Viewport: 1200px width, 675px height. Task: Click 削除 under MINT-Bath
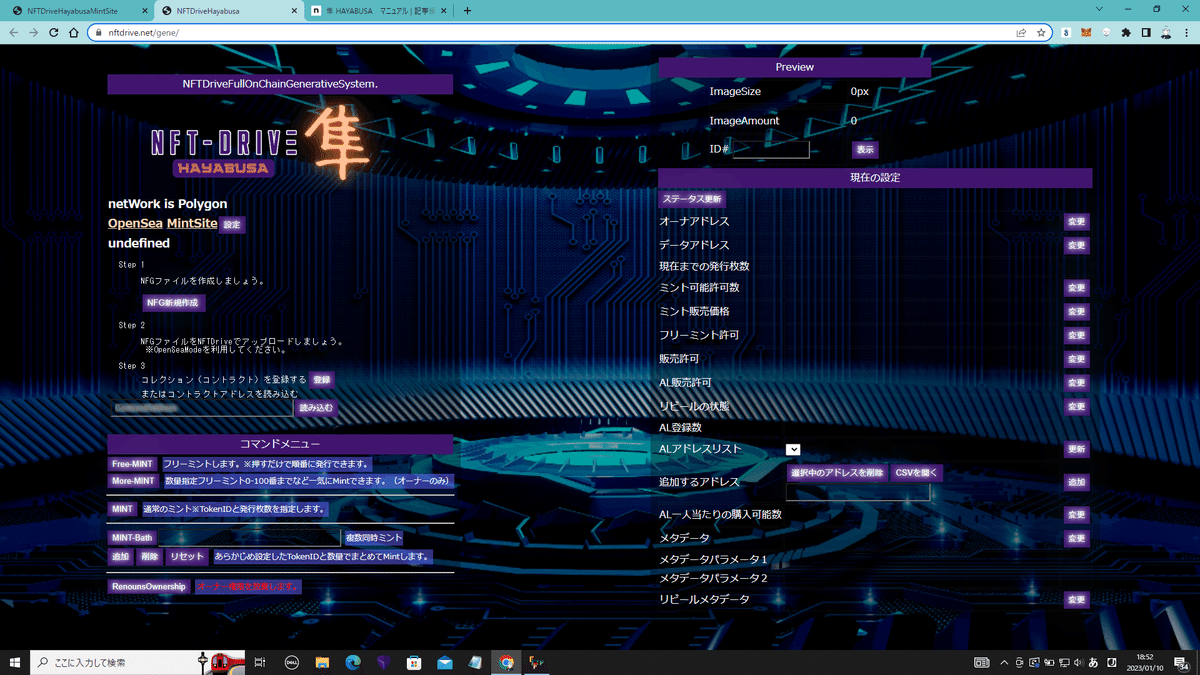coord(149,556)
